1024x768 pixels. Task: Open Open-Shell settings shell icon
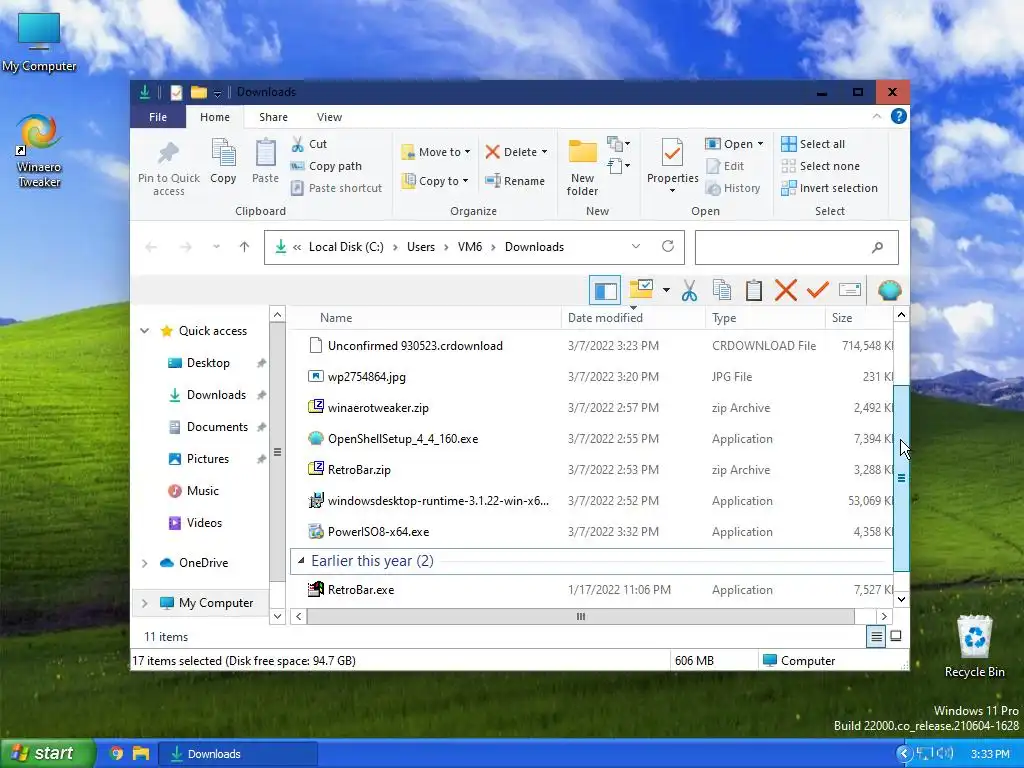tap(889, 290)
